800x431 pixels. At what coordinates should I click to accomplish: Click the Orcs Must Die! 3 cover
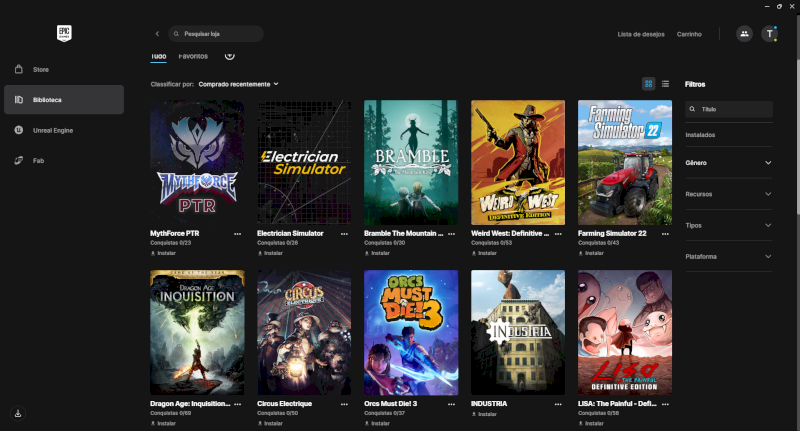coord(411,332)
